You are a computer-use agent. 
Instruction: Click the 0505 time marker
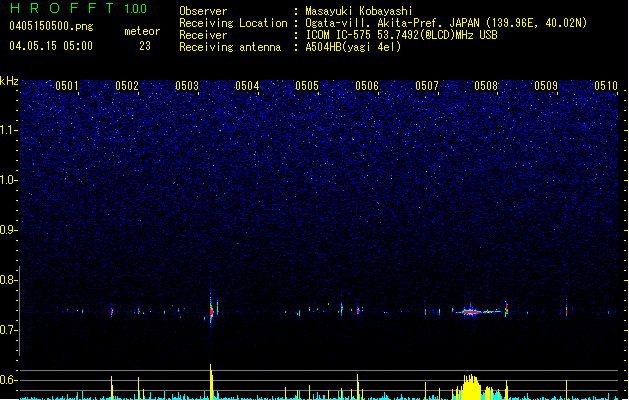307,86
